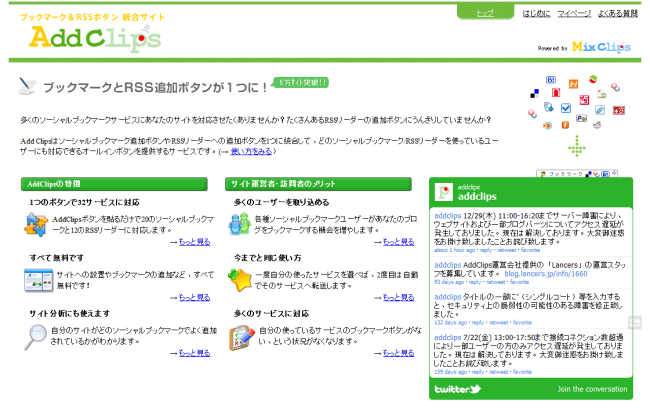
Task: Click the ブックマークとRSS追加ボタンが1つに！ headline
Action: 155,87
